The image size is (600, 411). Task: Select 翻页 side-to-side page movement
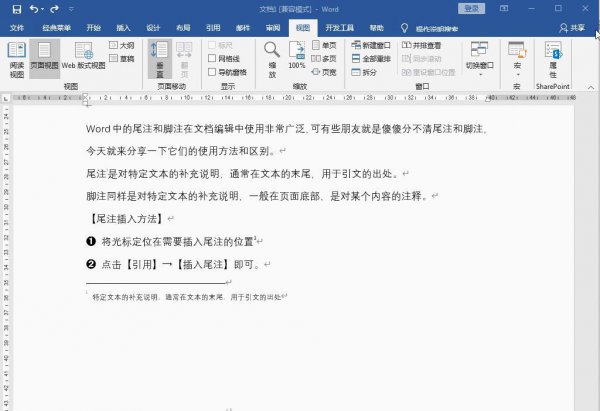184,59
